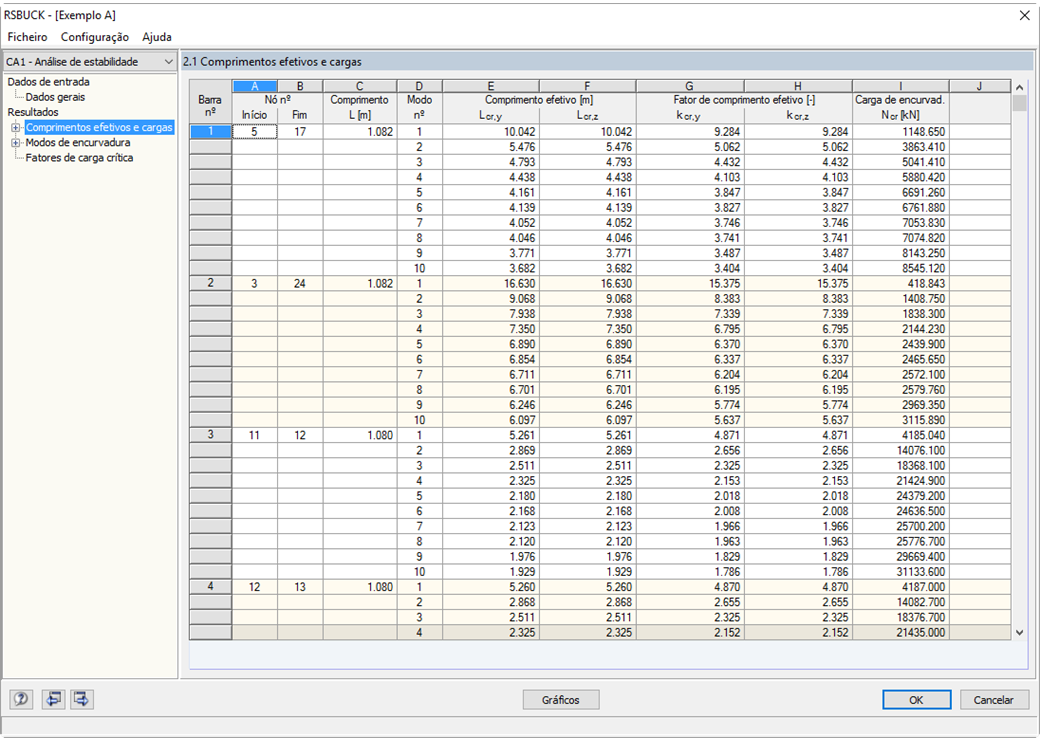
Task: Confirm with the OK button
Action: coord(916,700)
